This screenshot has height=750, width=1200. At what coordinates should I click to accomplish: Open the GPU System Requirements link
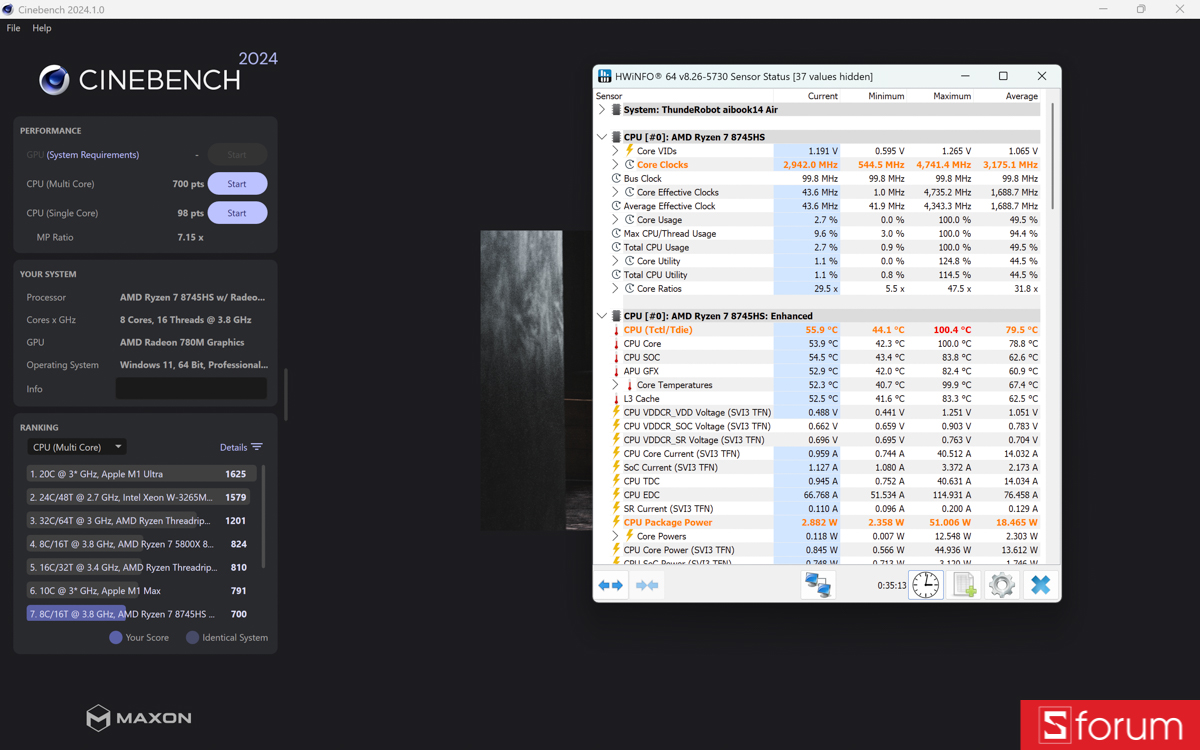point(93,155)
